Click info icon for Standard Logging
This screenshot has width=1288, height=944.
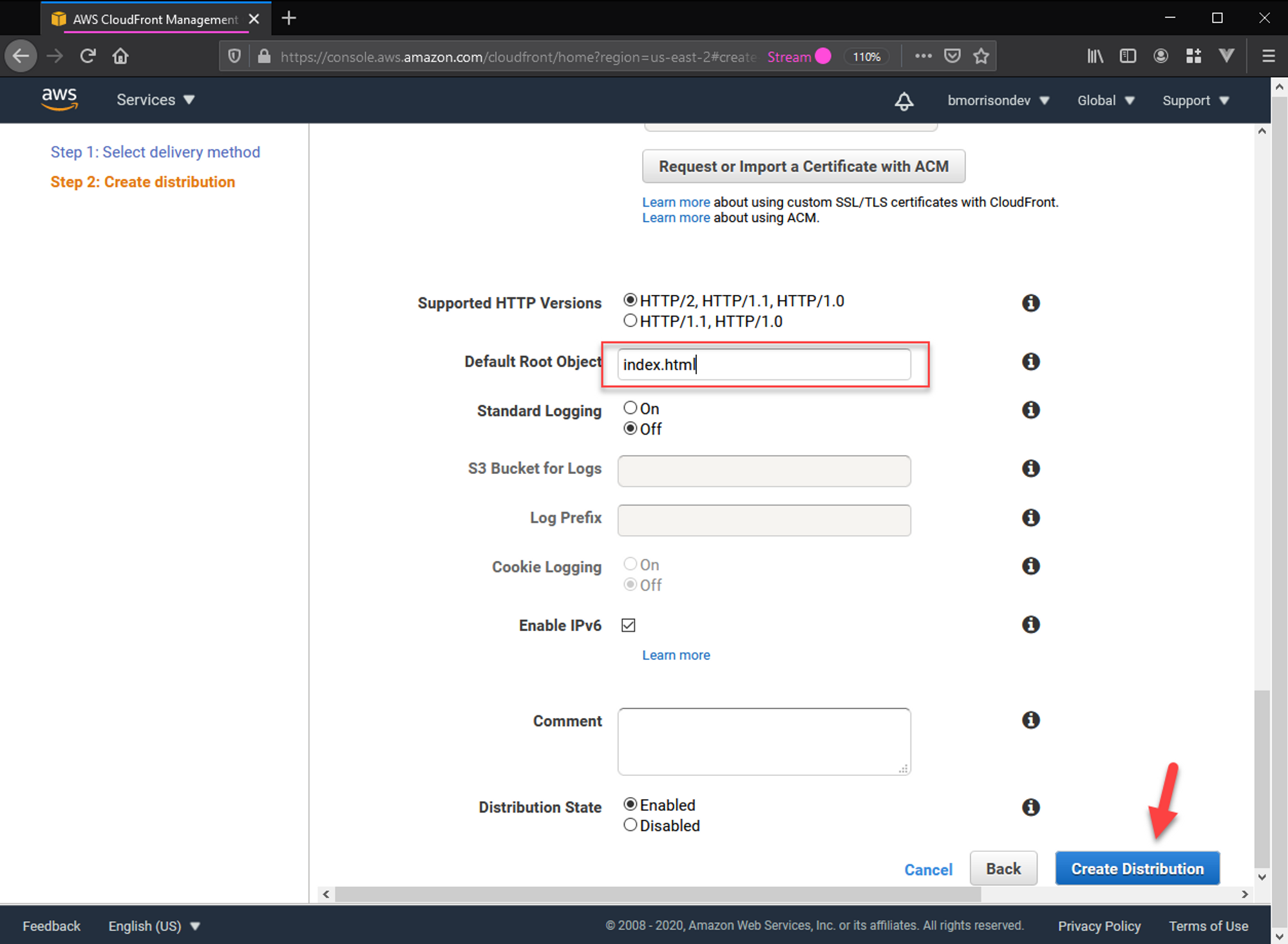coord(1031,410)
